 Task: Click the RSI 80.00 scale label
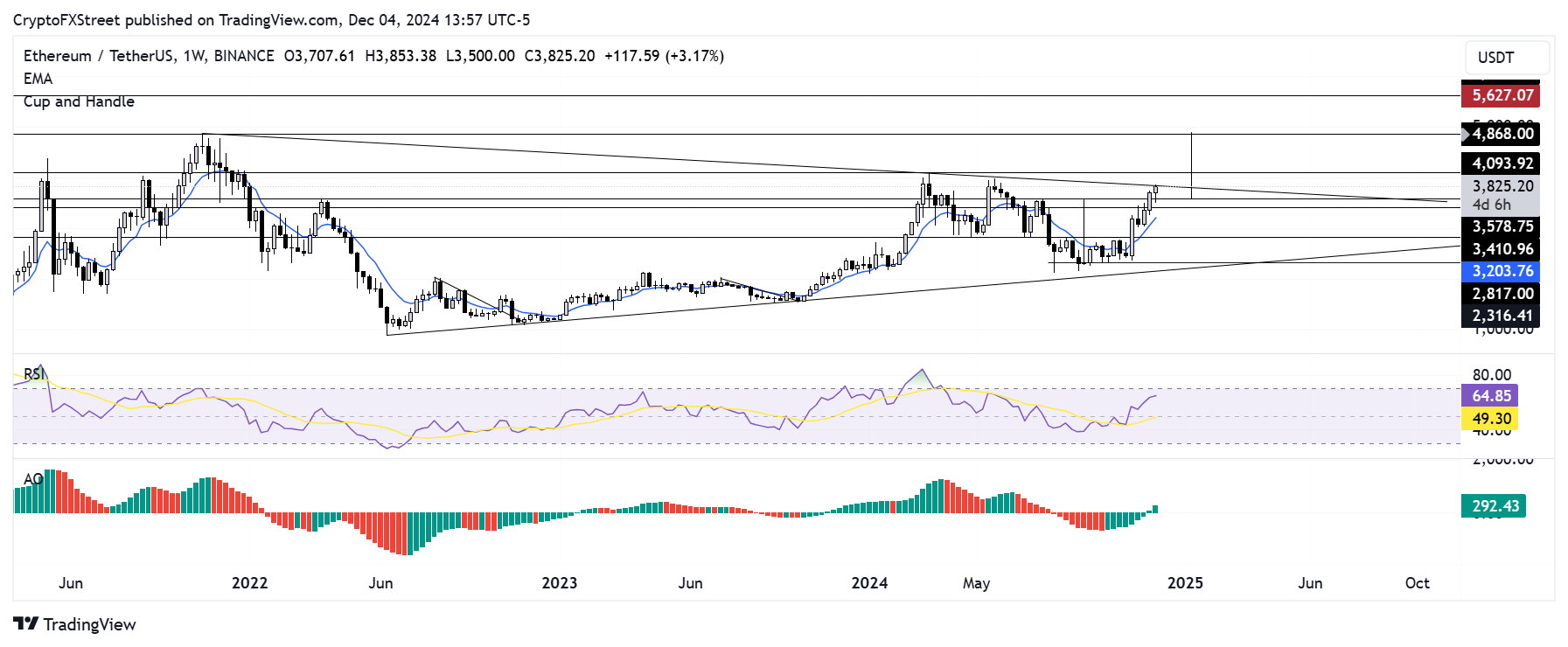[1492, 375]
